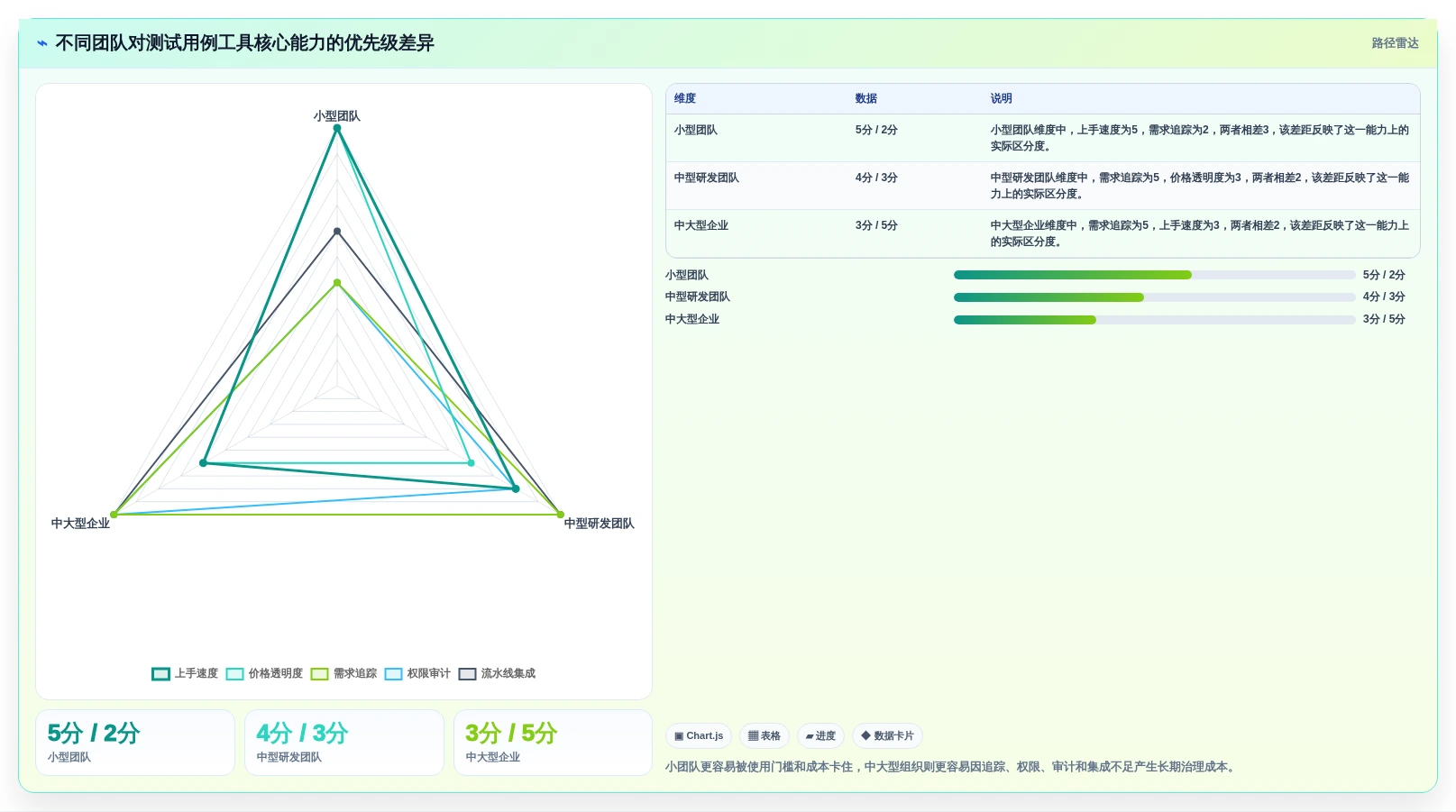Image resolution: width=1456 pixels, height=812 pixels.
Task: Open the 5分 / 2分 小型团队 data card
Action: tap(135, 743)
